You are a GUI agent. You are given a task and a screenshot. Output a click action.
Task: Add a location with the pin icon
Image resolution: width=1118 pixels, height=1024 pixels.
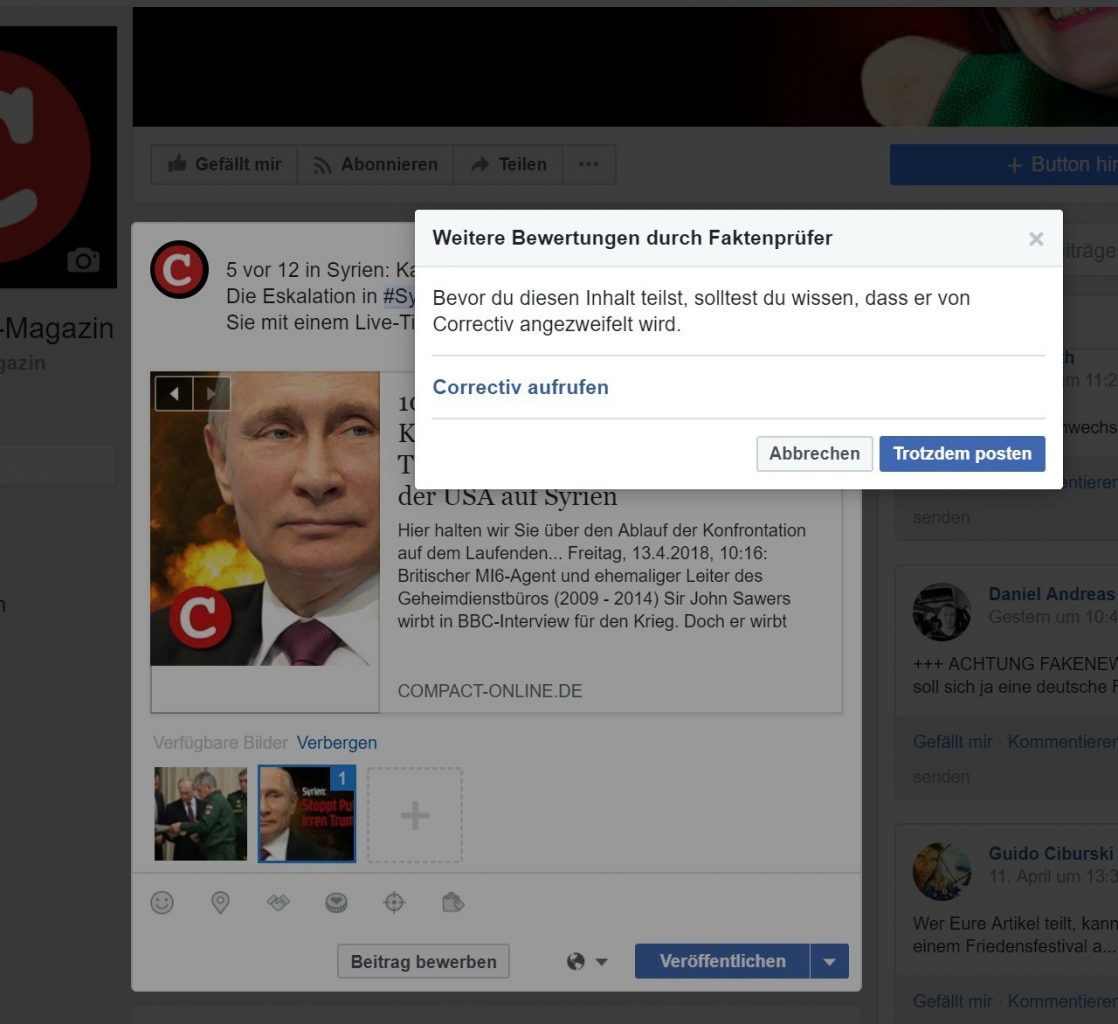coord(220,903)
